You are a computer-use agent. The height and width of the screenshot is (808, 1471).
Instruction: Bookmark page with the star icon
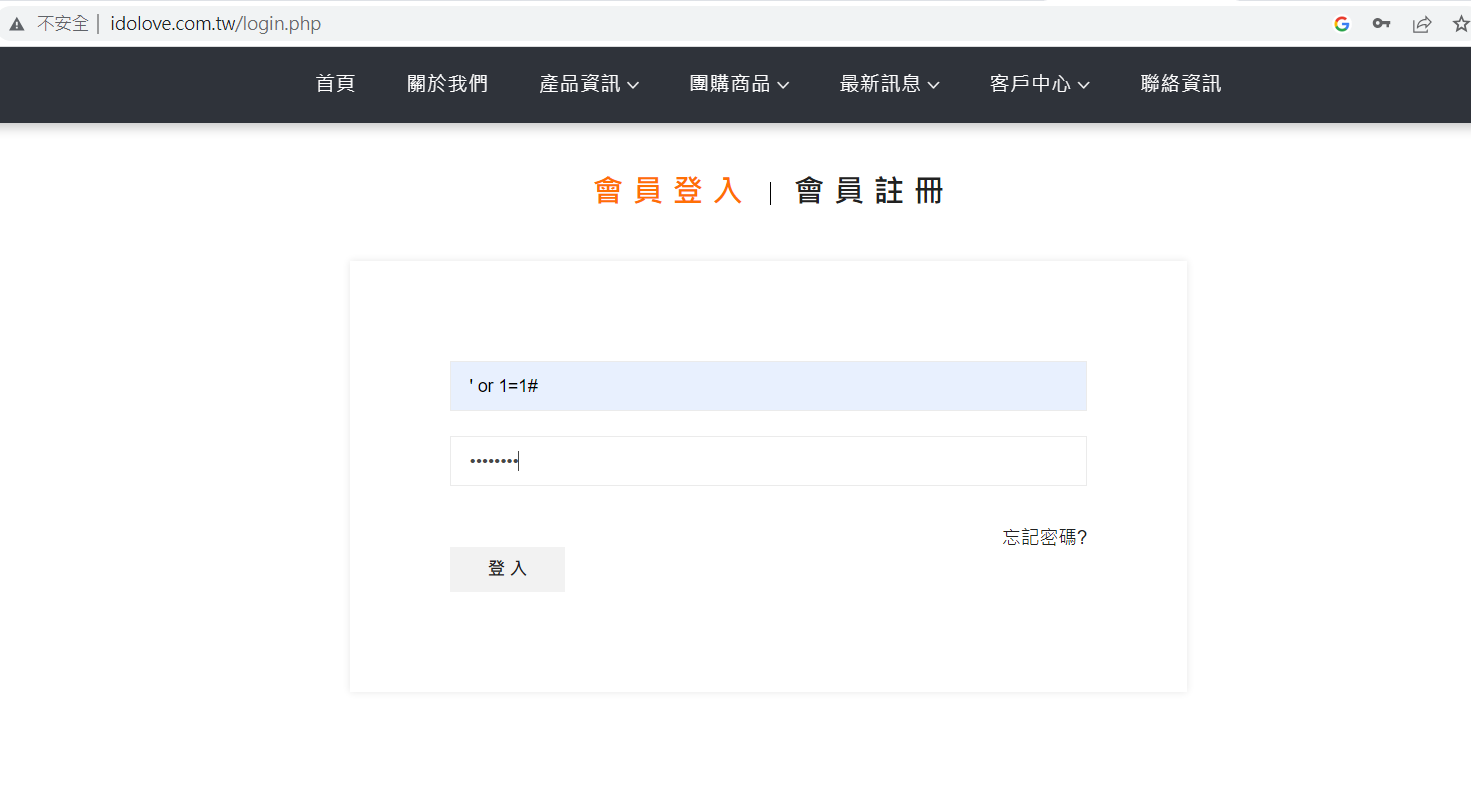tap(1461, 24)
